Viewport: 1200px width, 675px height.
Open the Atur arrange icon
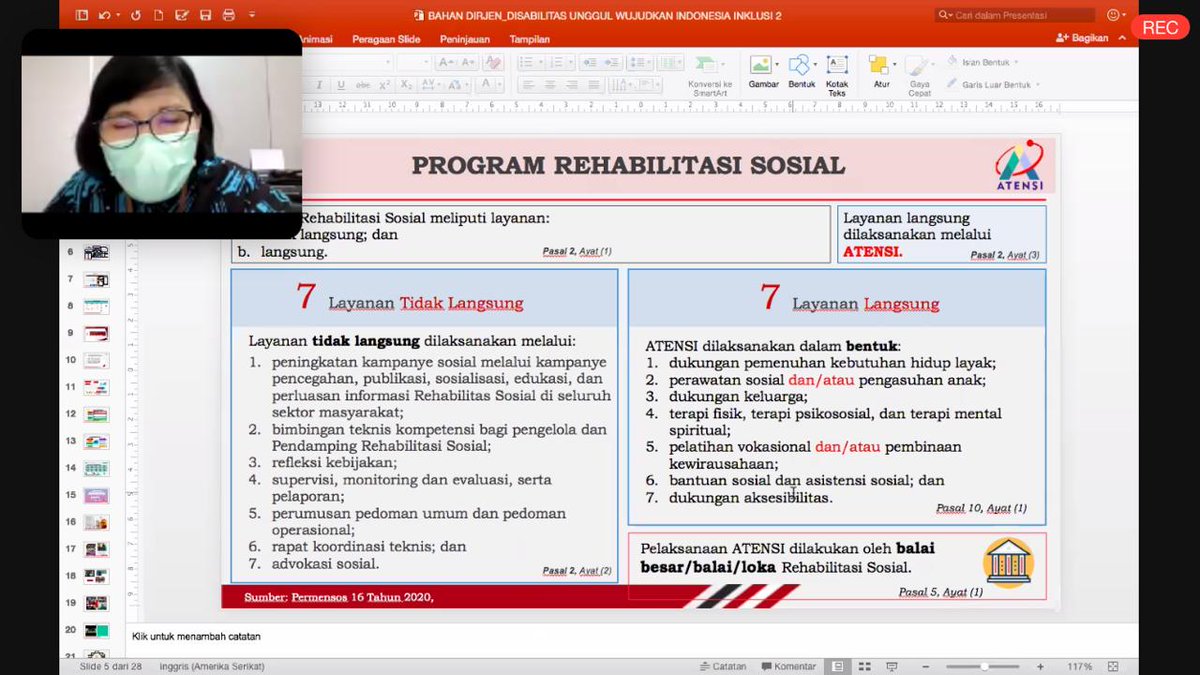pos(879,65)
